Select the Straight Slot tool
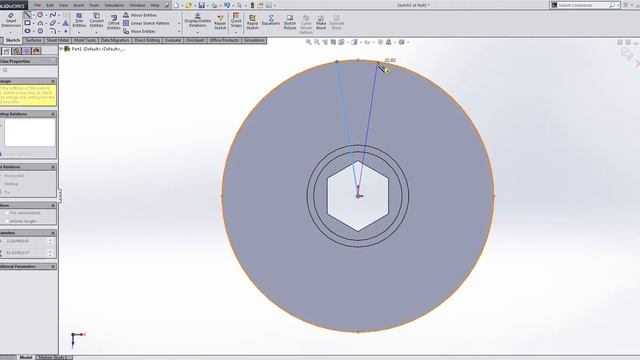The image size is (640, 360). click(x=27, y=31)
